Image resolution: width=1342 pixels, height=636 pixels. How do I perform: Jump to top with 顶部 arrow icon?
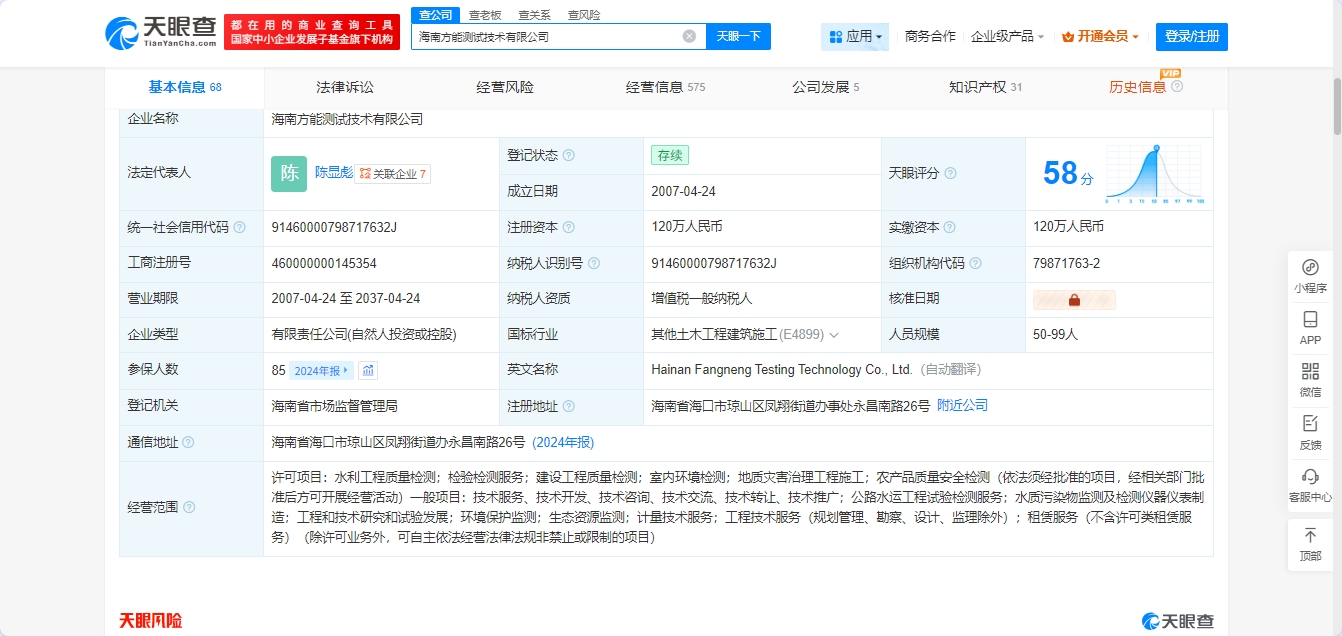tap(1310, 536)
